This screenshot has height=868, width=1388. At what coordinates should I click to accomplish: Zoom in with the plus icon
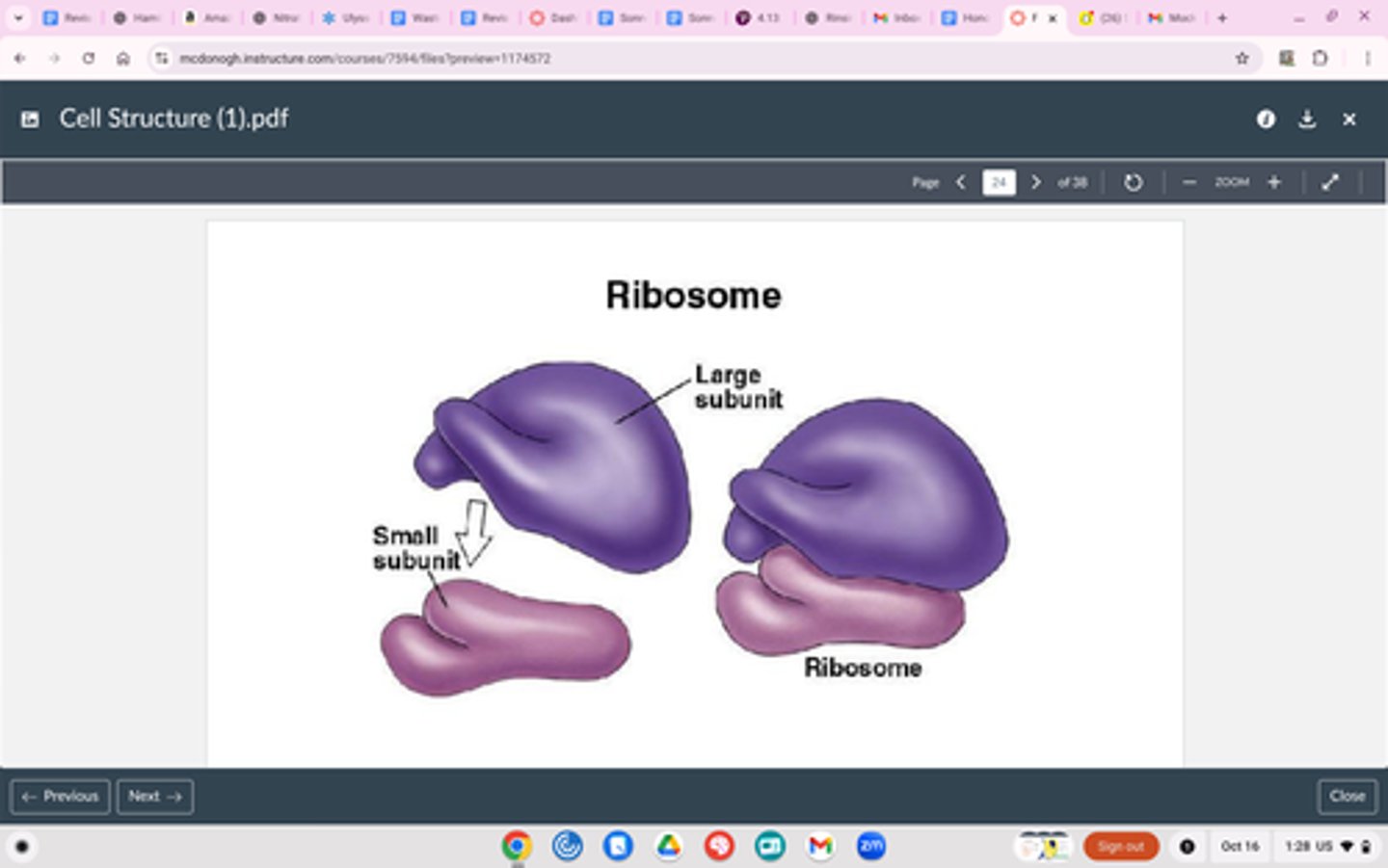coord(1274,182)
